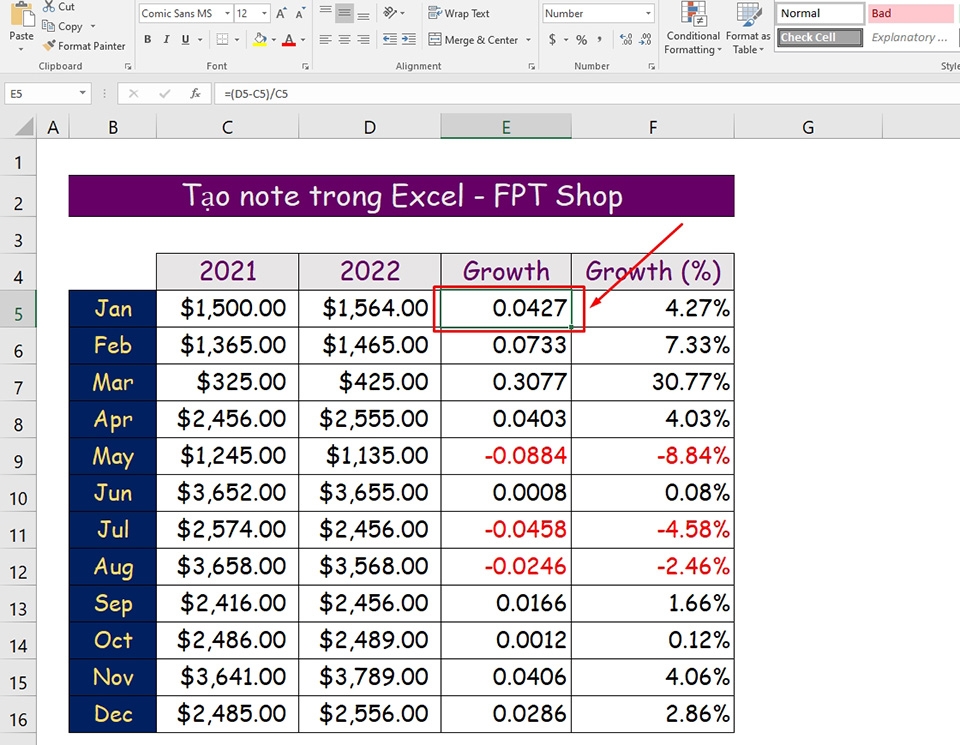Toggle Italic formatting
The height and width of the screenshot is (745, 960).
point(167,40)
